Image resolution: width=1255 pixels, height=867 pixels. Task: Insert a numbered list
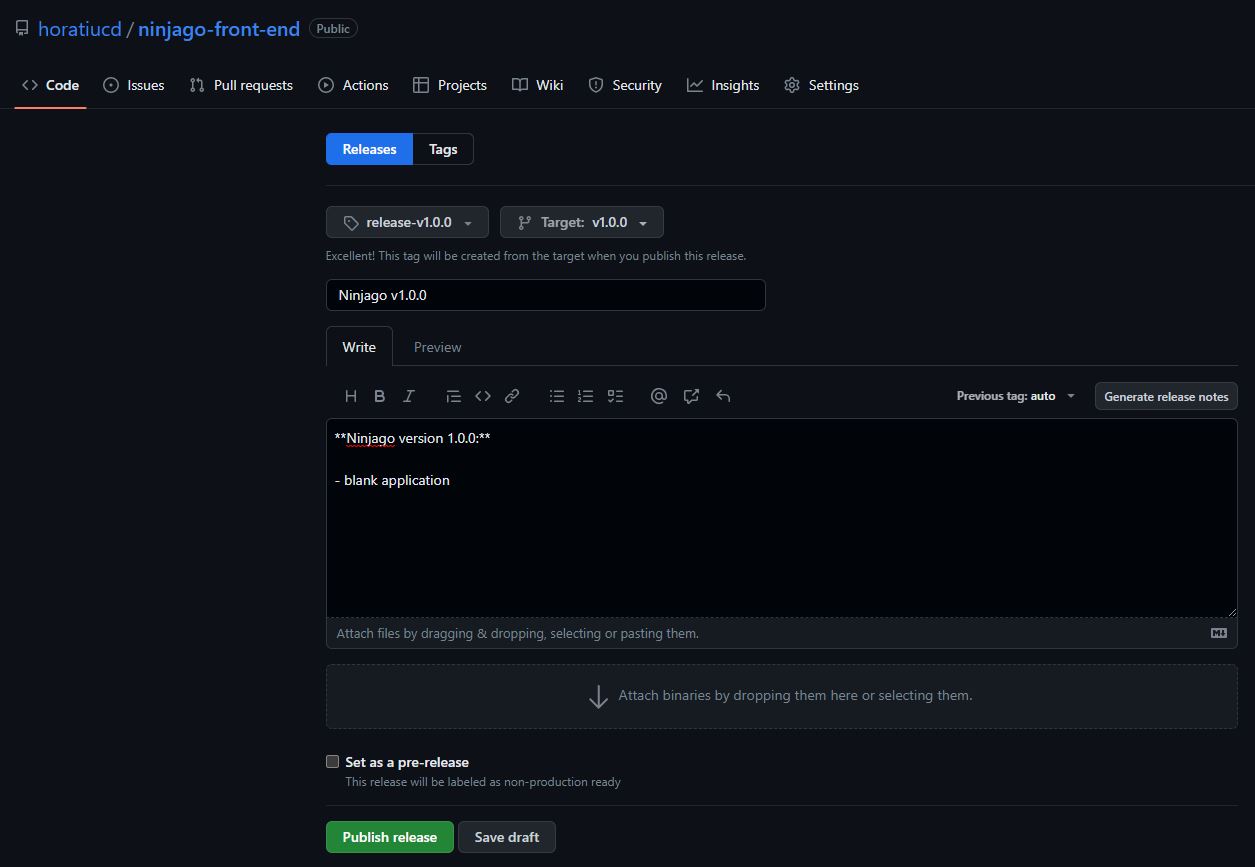(586, 396)
